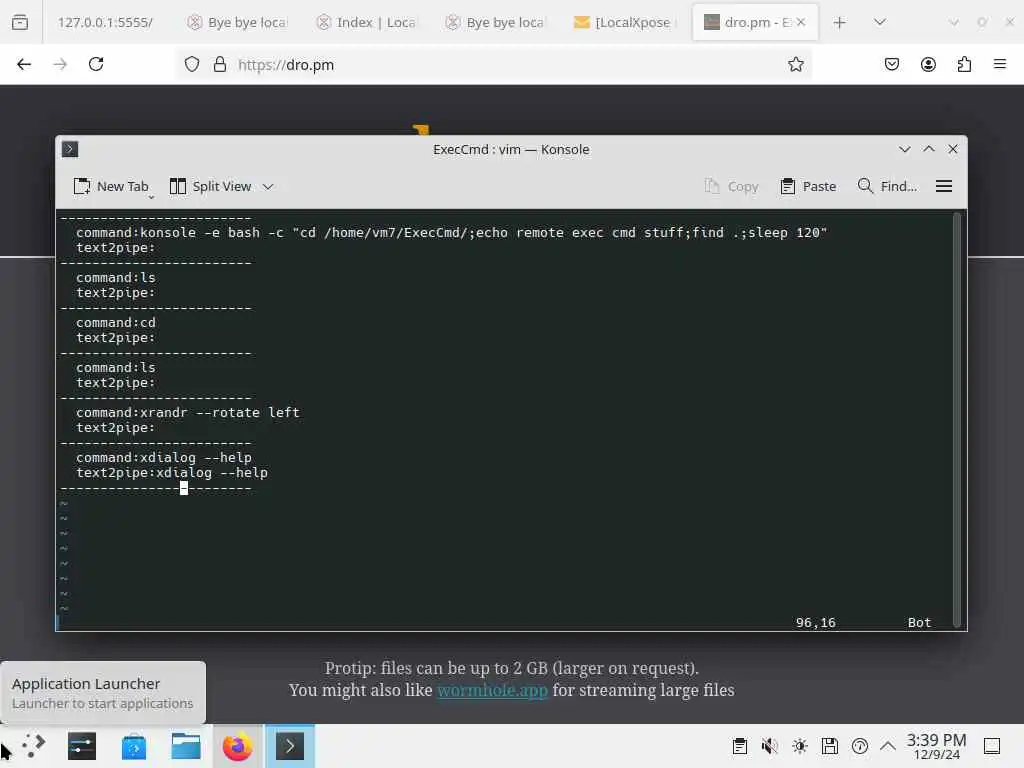1024x768 pixels.
Task: Reload the dro.pm page
Action: [96, 64]
